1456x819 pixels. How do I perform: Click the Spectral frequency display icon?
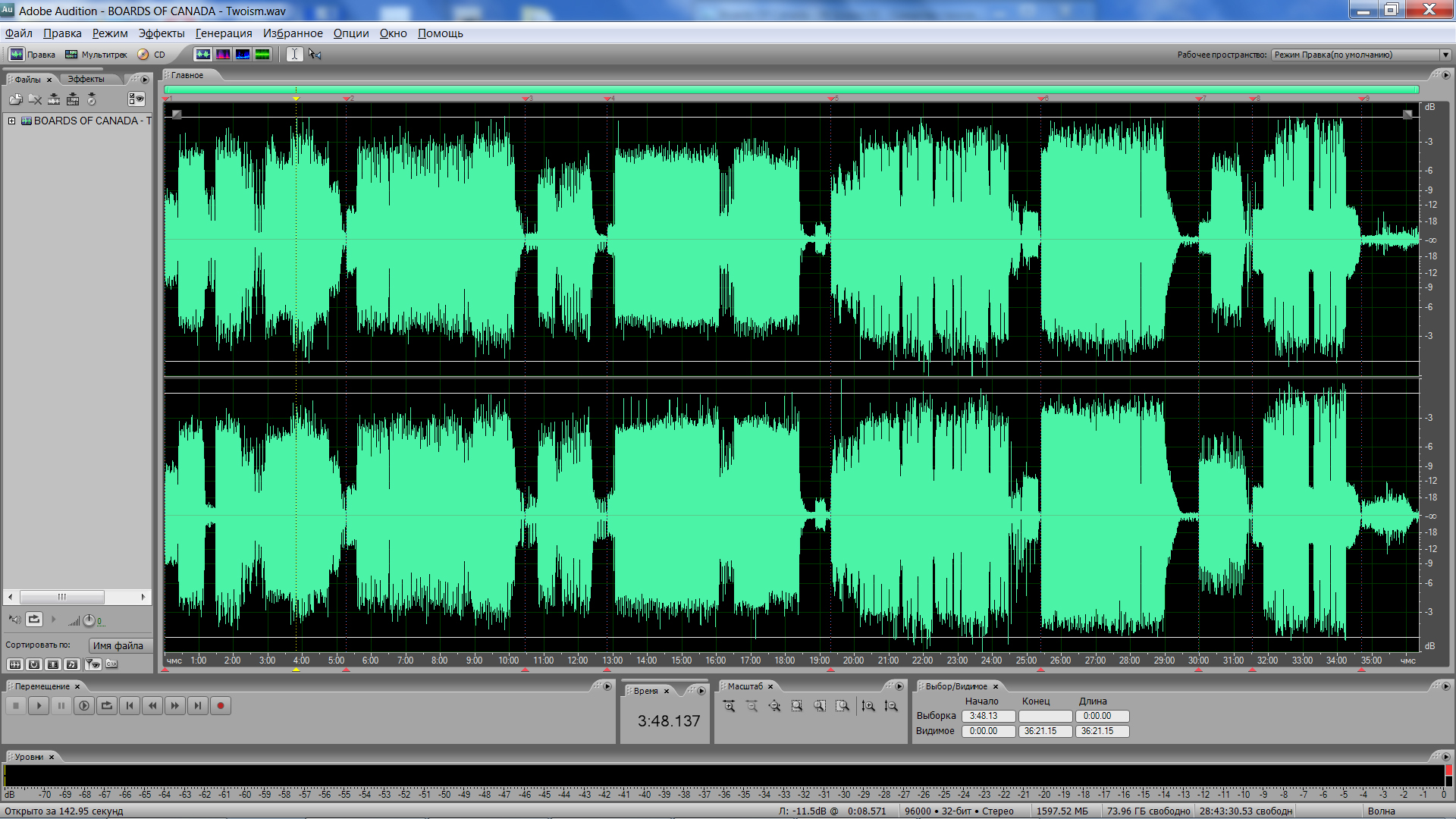tap(223, 55)
